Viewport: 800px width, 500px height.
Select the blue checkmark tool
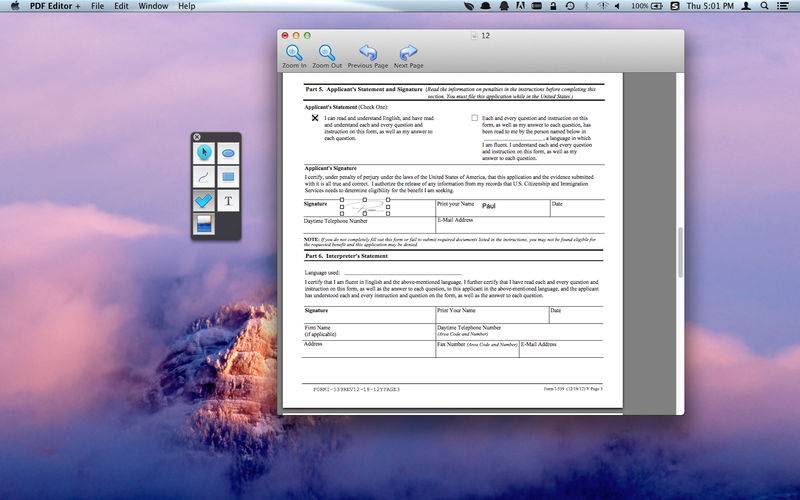tap(204, 201)
